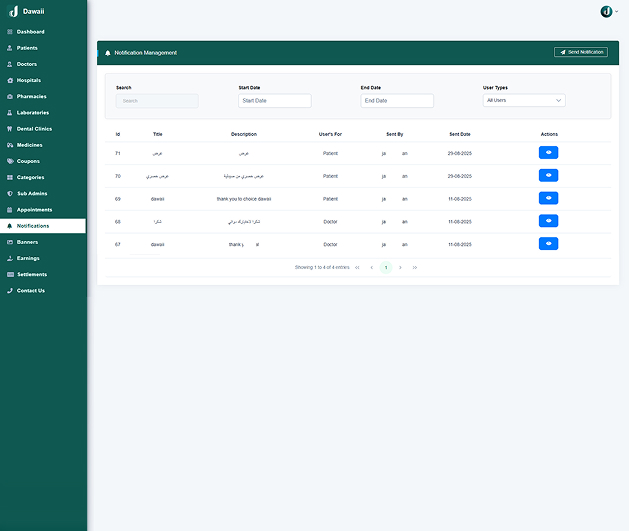Click the Medicines pills icon

point(10,145)
